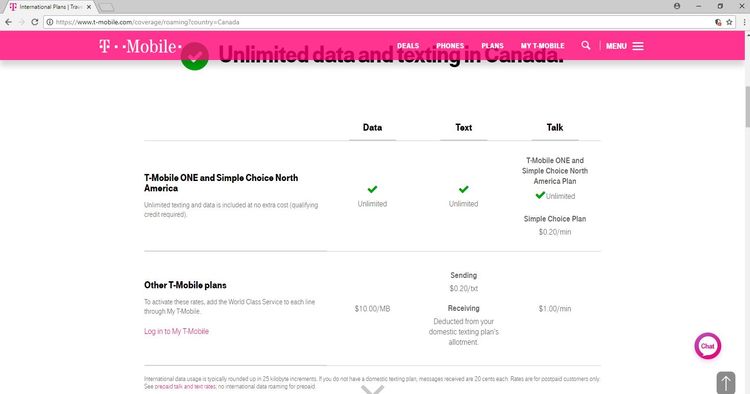Open a new browser tab
750x394 pixels.
[x=107, y=7]
